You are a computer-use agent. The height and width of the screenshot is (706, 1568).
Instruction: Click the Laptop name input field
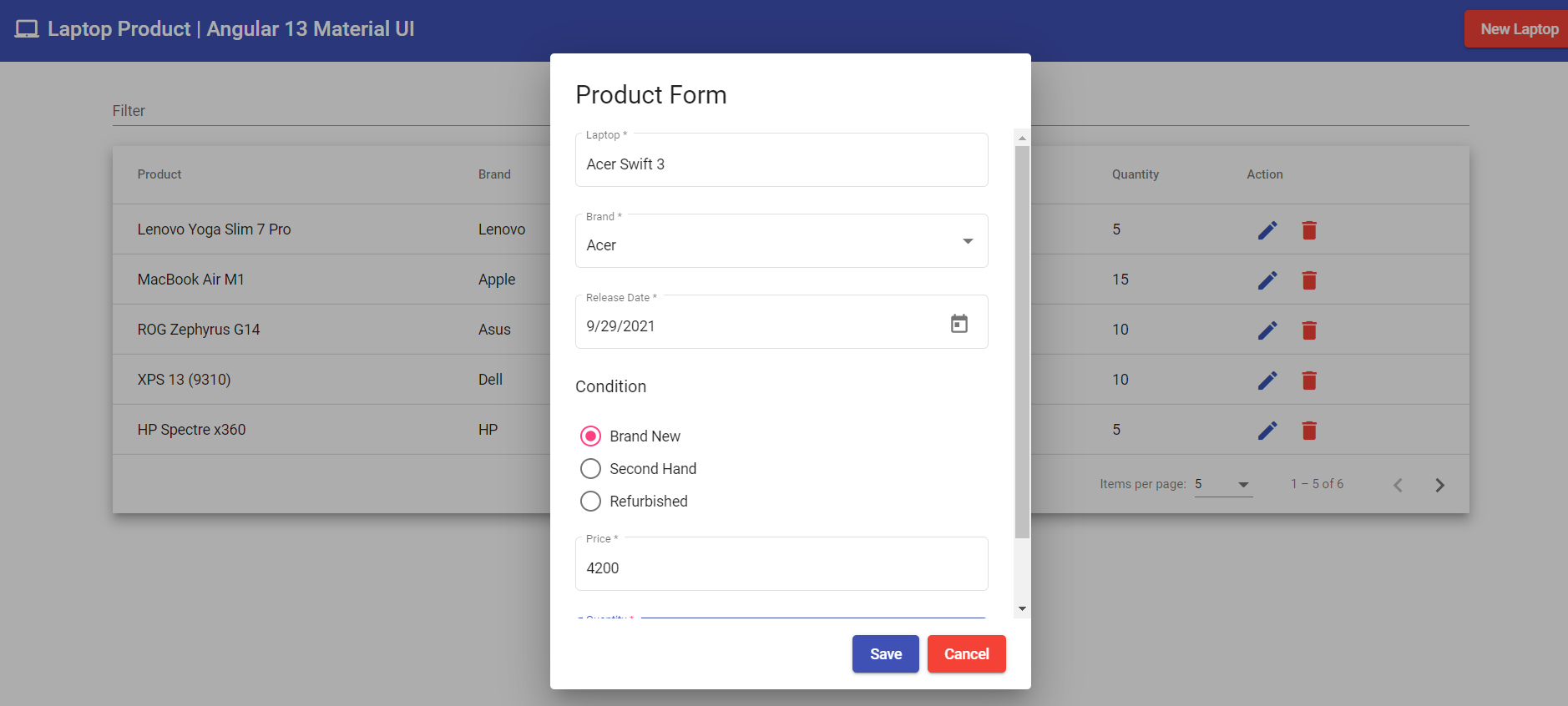(x=781, y=160)
